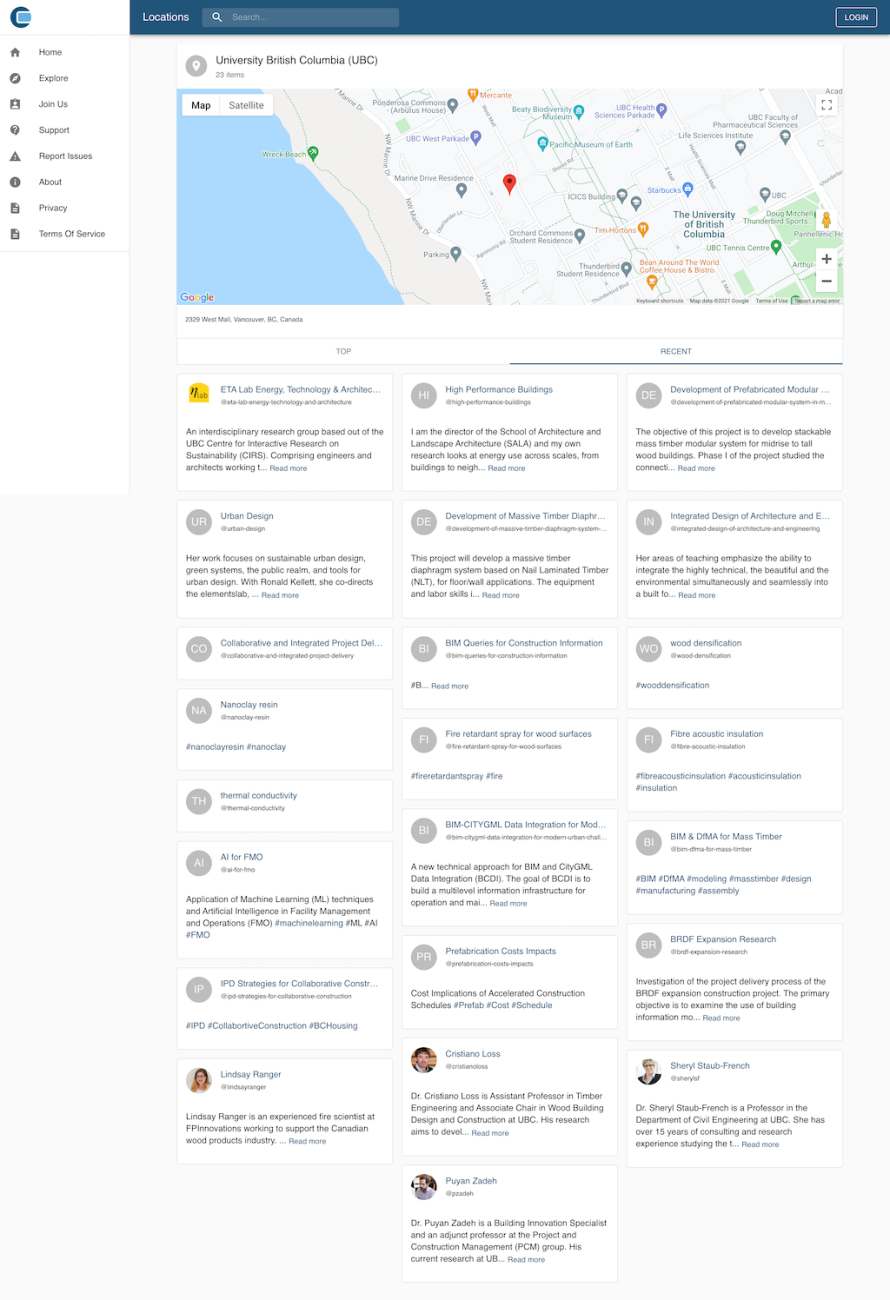Click the NA avatar for Nanoclay resin
The width and height of the screenshot is (890, 1300).
click(199, 710)
